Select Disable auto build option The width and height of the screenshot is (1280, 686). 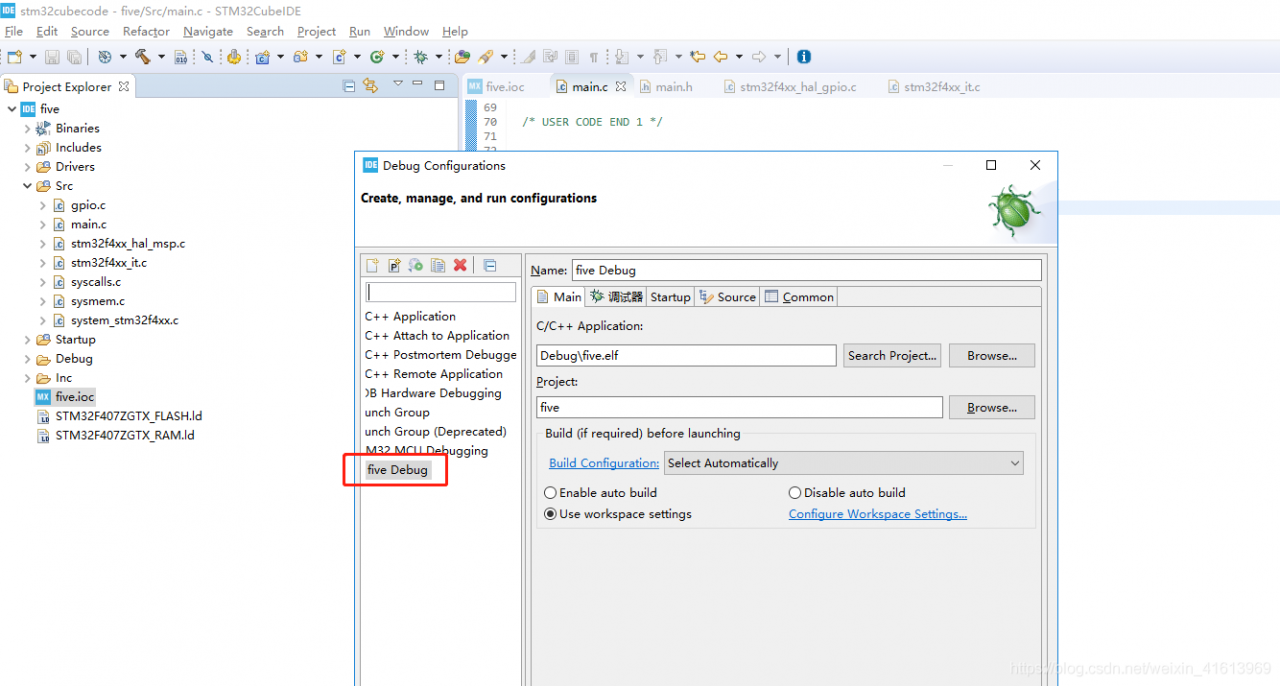tap(847, 492)
